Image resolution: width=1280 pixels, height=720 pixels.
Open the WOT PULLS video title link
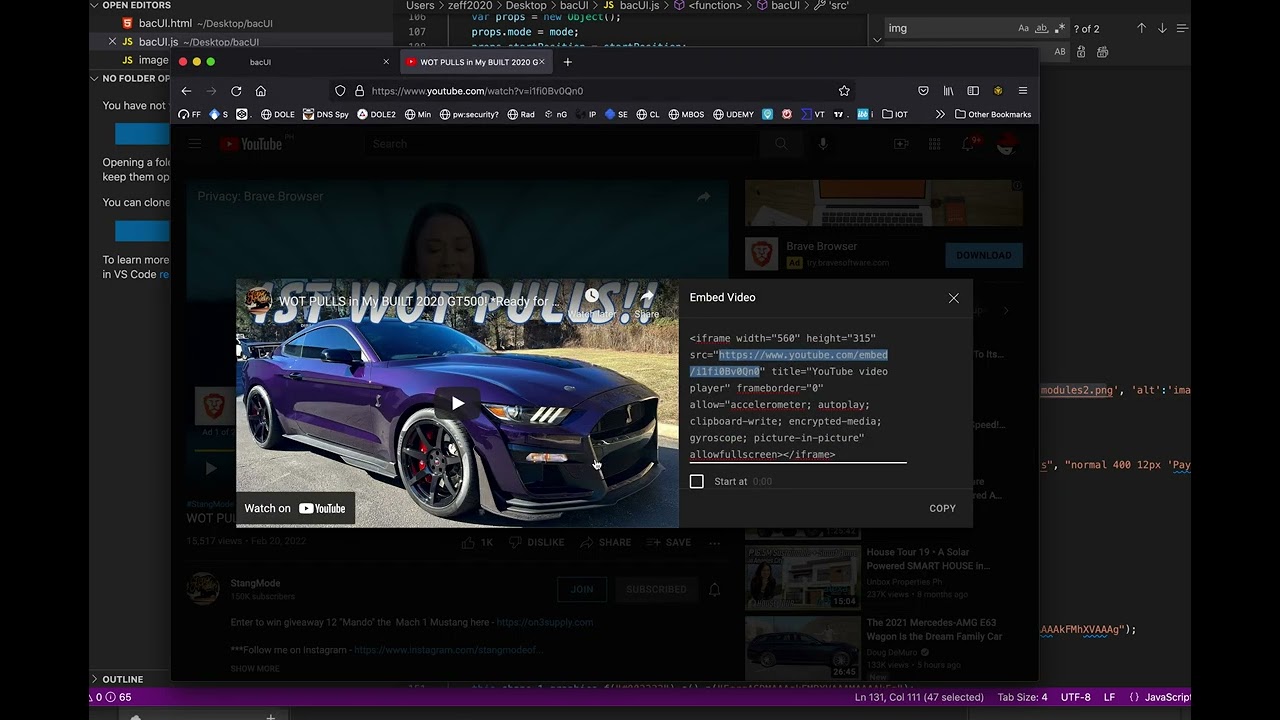420,301
